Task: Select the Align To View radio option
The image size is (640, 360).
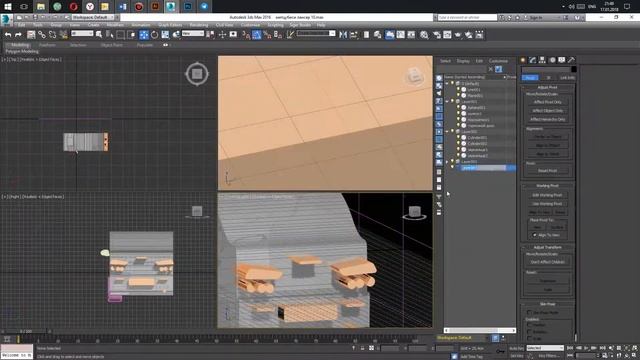Action: click(x=535, y=235)
